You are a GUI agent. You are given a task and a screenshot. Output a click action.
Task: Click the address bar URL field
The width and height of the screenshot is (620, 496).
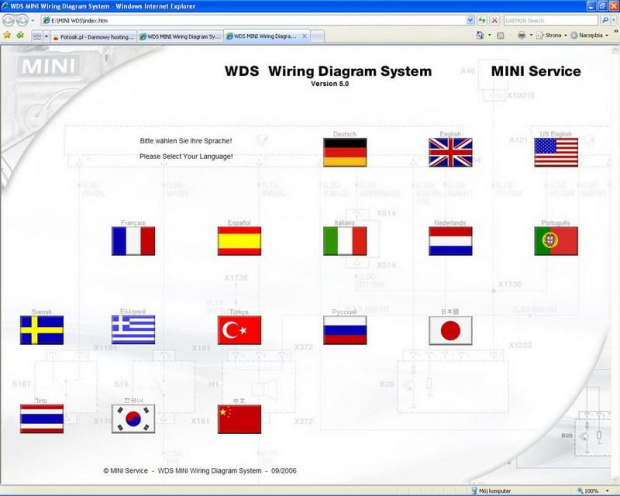point(253,20)
